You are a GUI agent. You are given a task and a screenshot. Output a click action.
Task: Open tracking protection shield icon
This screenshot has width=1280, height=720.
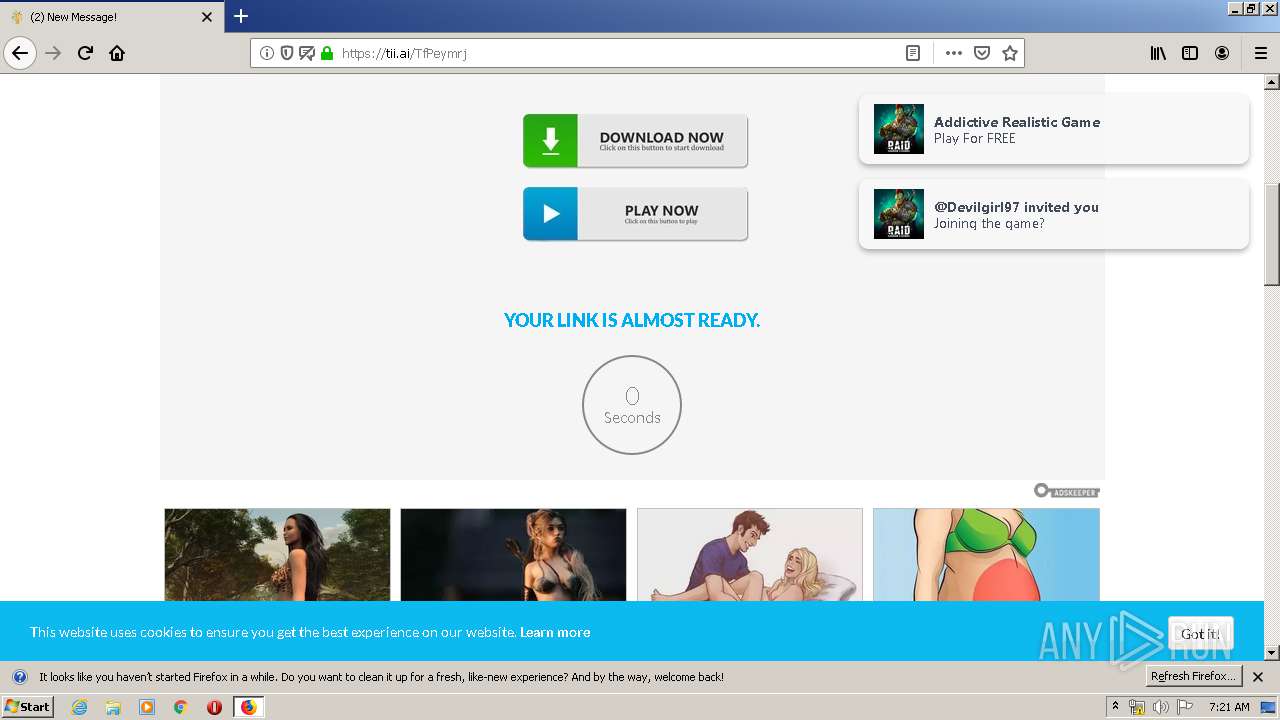coord(287,53)
